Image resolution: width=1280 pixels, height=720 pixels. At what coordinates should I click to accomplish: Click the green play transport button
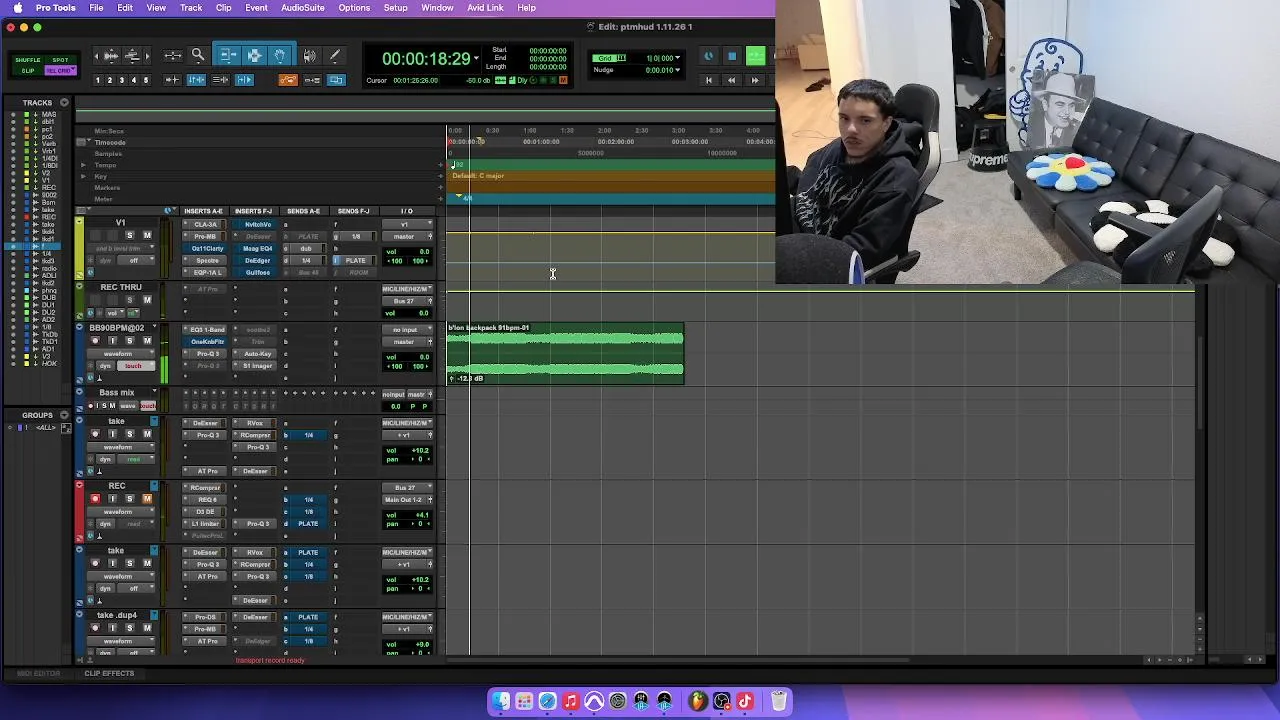pos(755,56)
